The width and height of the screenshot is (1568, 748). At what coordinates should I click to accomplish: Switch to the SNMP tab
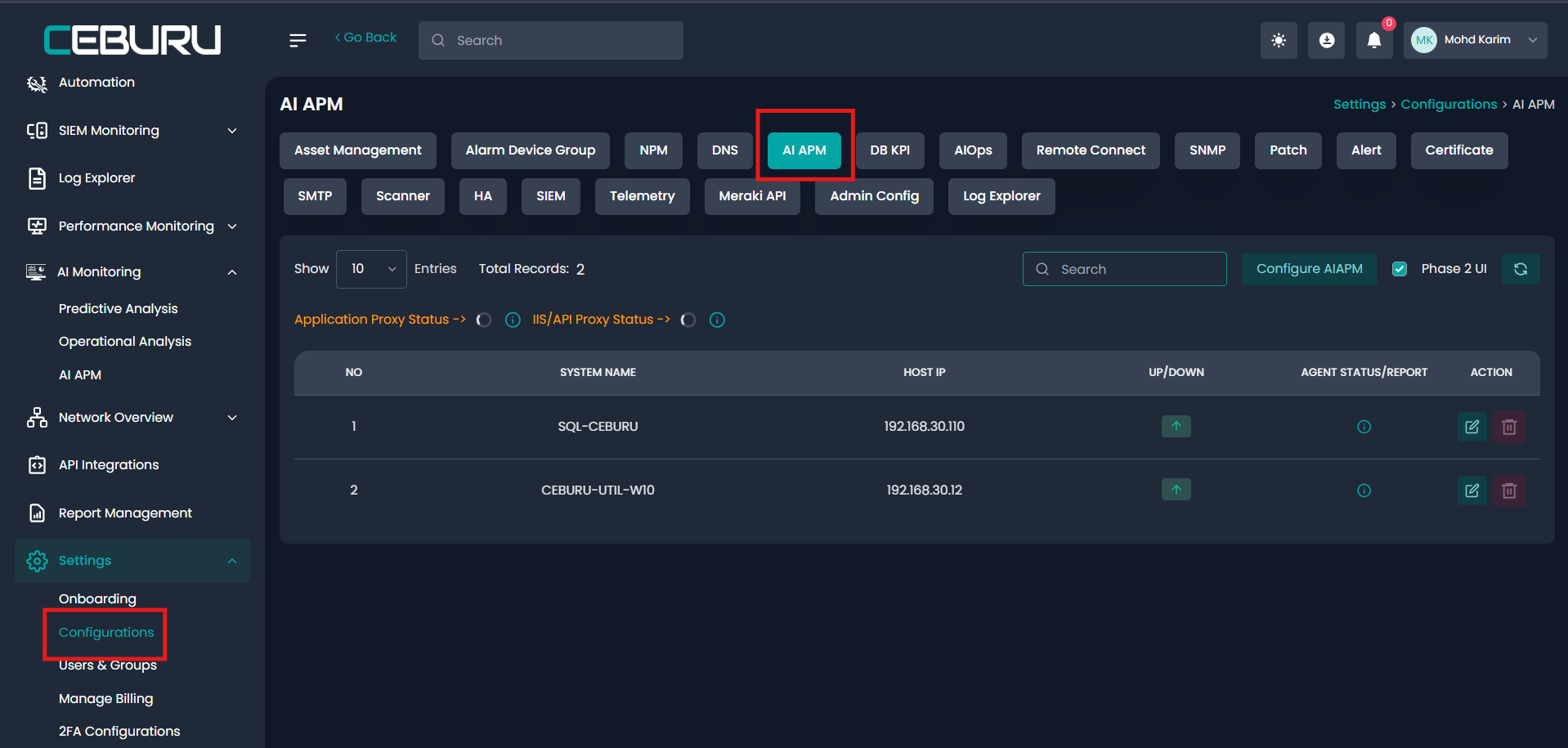click(x=1207, y=150)
